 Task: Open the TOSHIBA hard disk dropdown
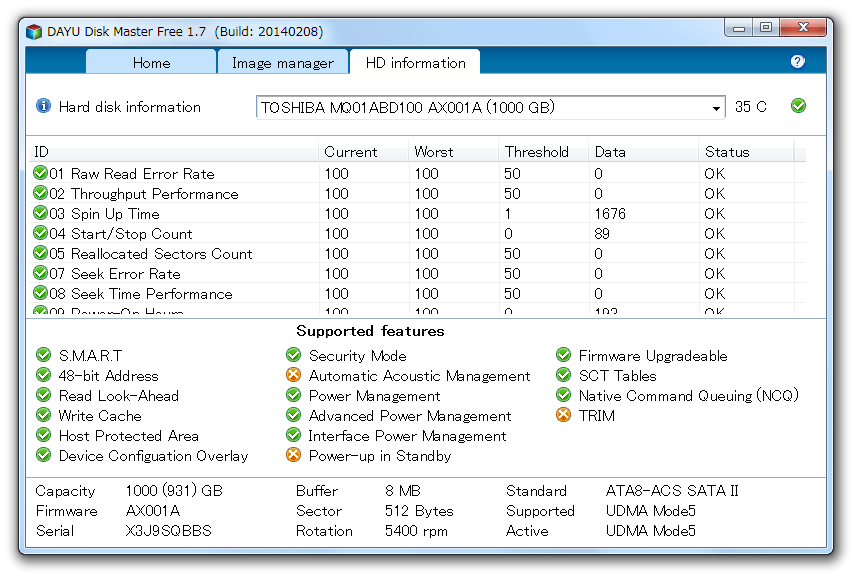click(x=490, y=108)
